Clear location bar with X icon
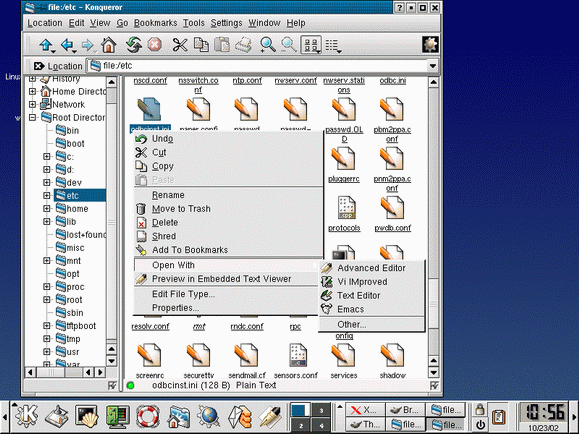The width and height of the screenshot is (579, 434). [x=39, y=66]
